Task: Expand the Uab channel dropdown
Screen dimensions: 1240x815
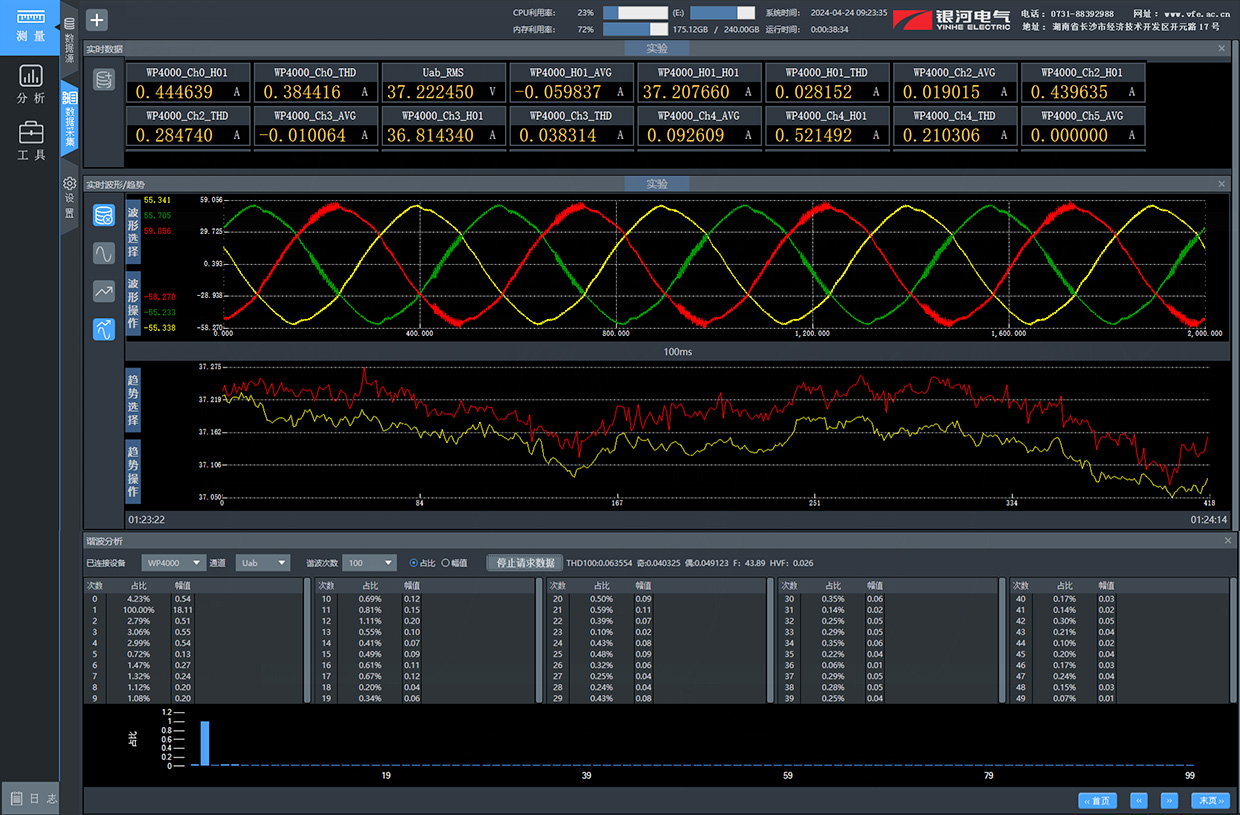Action: [x=262, y=563]
